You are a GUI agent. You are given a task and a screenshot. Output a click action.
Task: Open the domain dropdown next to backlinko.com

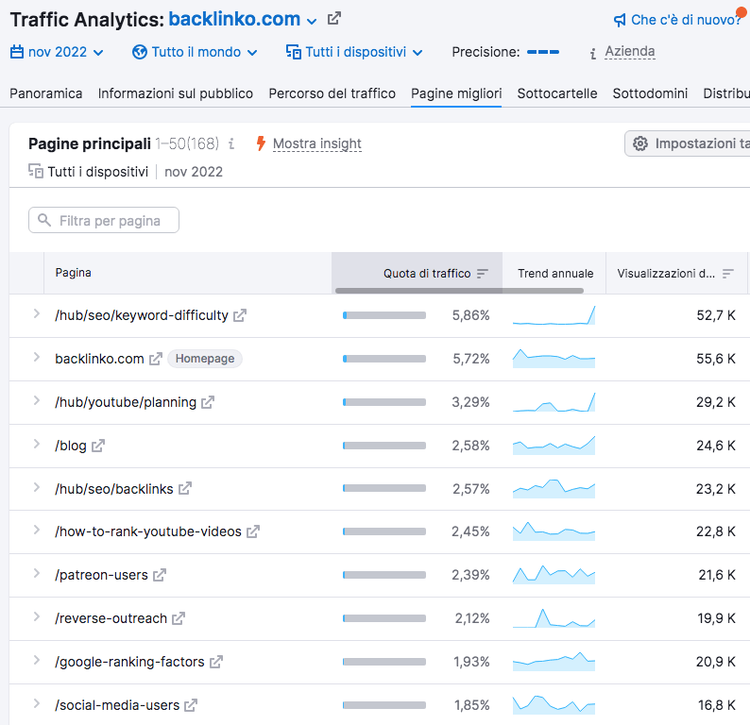(312, 22)
